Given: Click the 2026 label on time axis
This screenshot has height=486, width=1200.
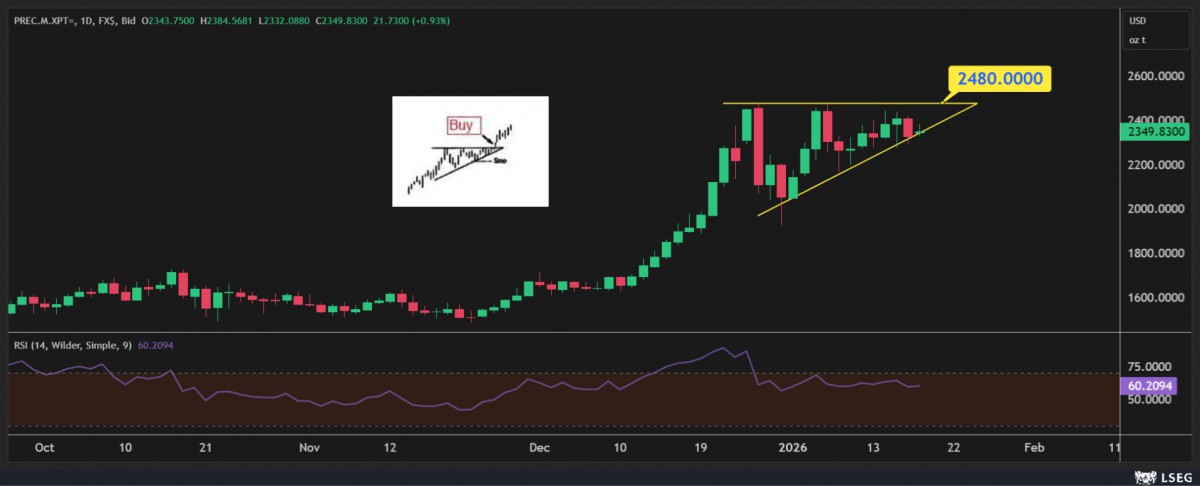Looking at the screenshot, I should 794,447.
